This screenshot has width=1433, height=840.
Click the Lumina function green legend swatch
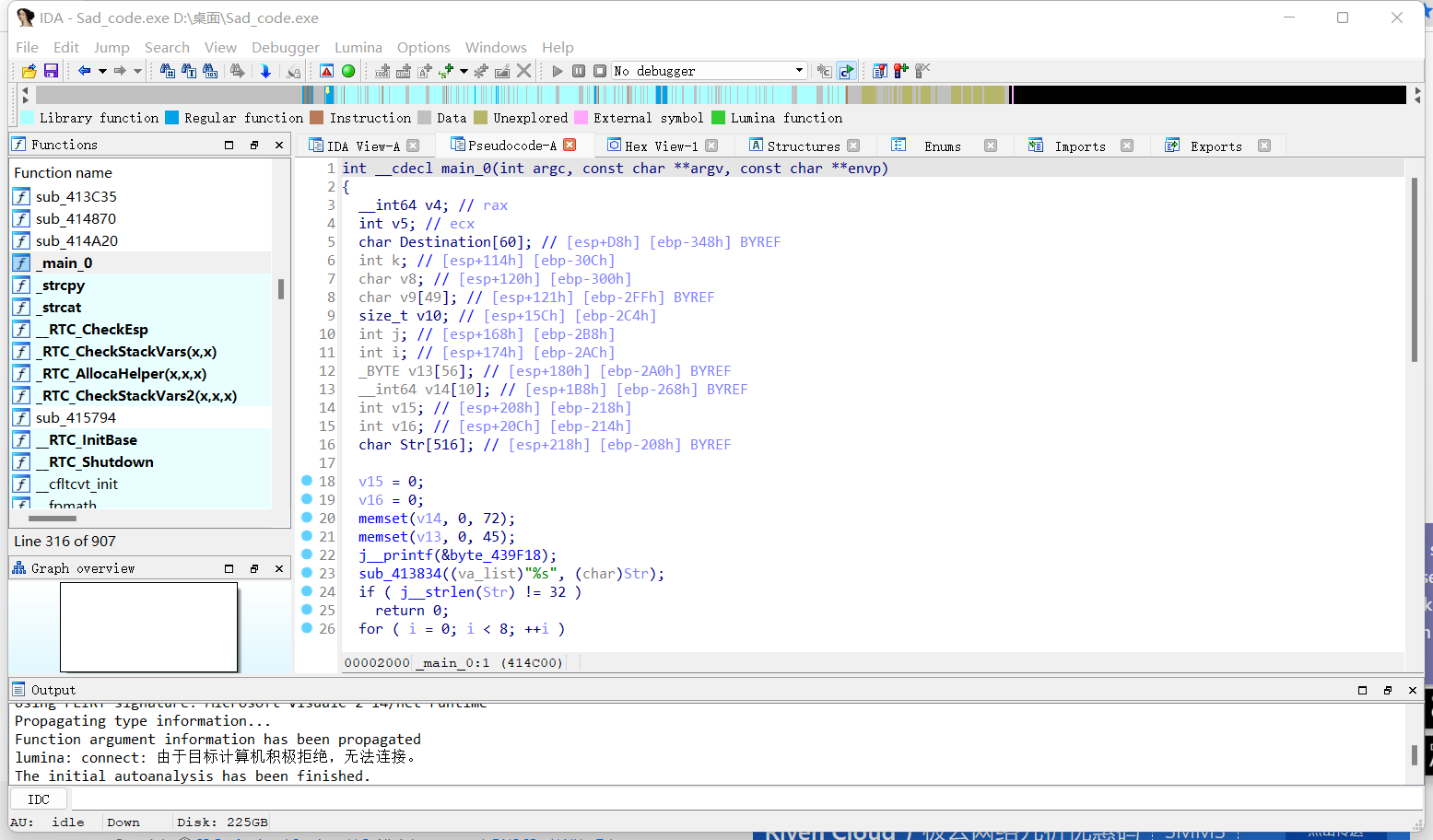click(719, 118)
